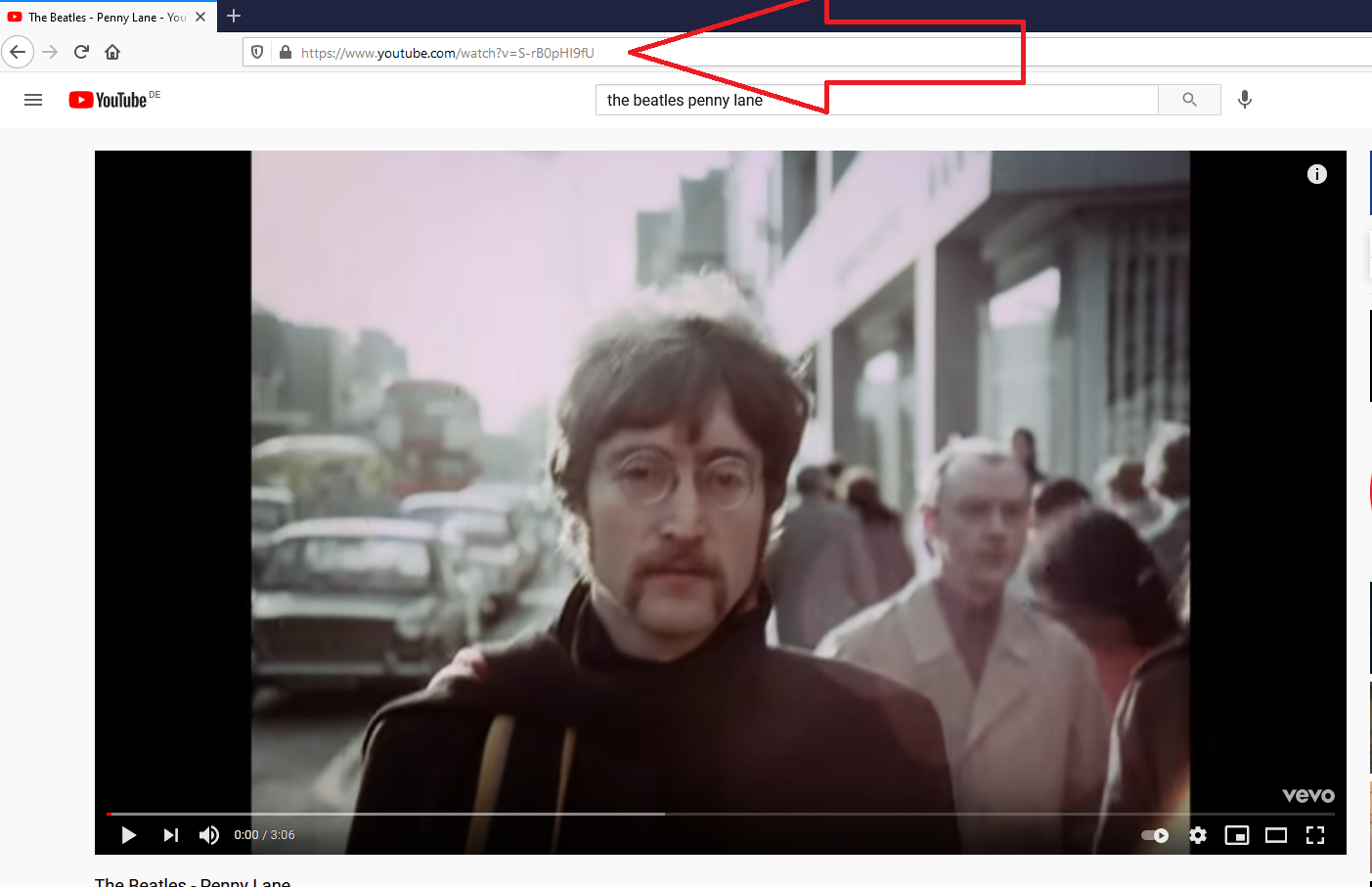Click the 0:00 / 3:06 time display

tap(264, 835)
